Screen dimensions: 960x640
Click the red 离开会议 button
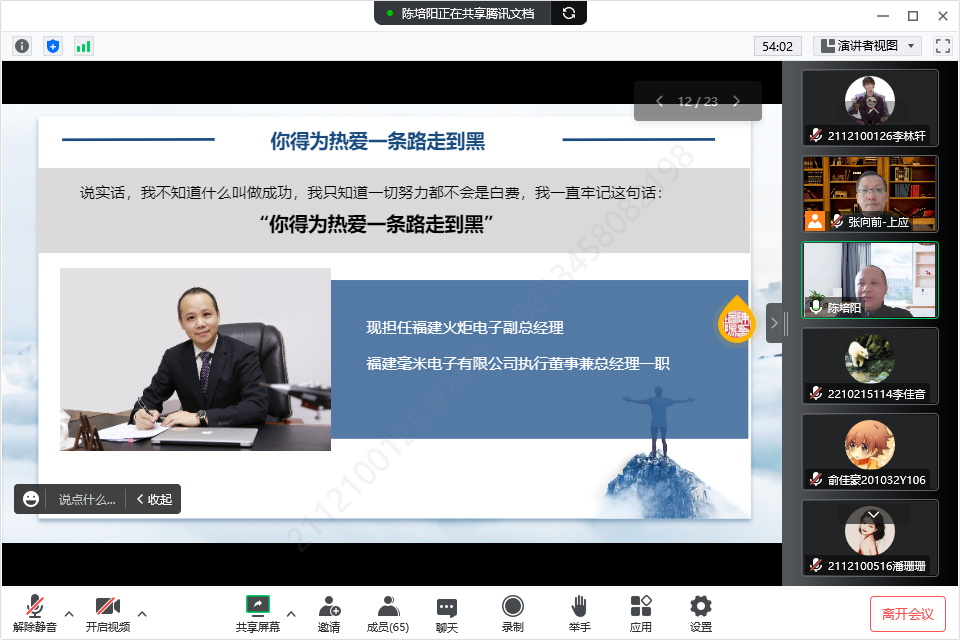pos(907,613)
